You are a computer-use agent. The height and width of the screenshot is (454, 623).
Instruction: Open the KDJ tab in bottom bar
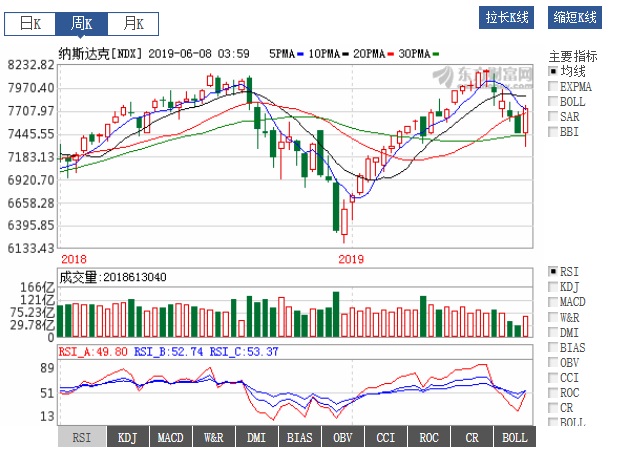[127, 437]
